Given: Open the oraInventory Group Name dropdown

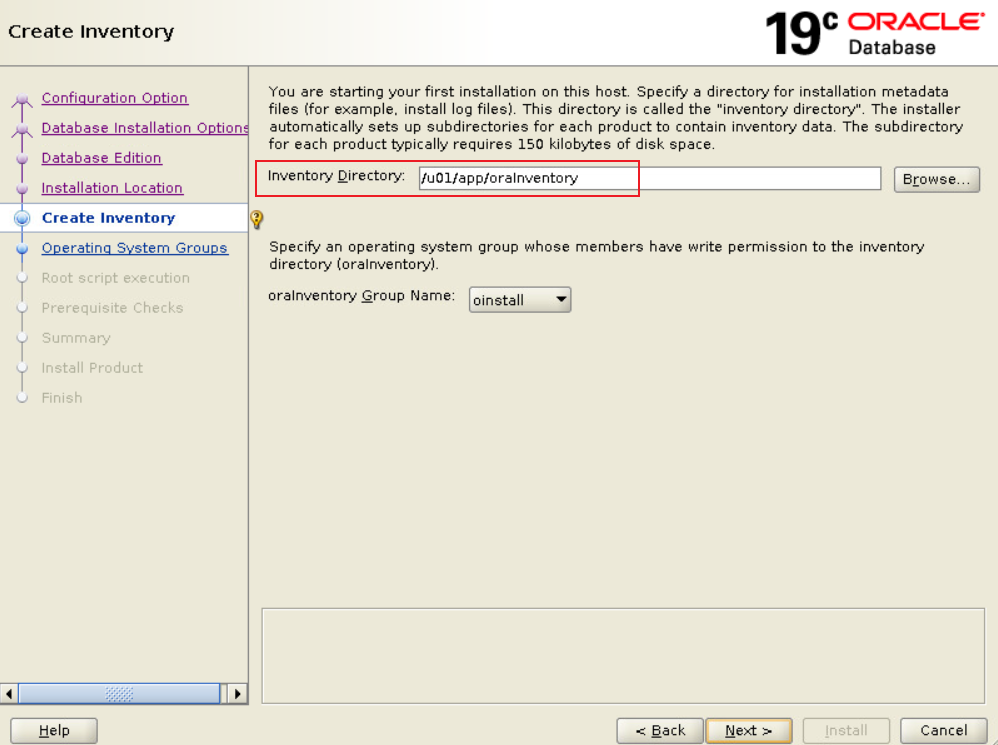Looking at the screenshot, I should click(519, 300).
